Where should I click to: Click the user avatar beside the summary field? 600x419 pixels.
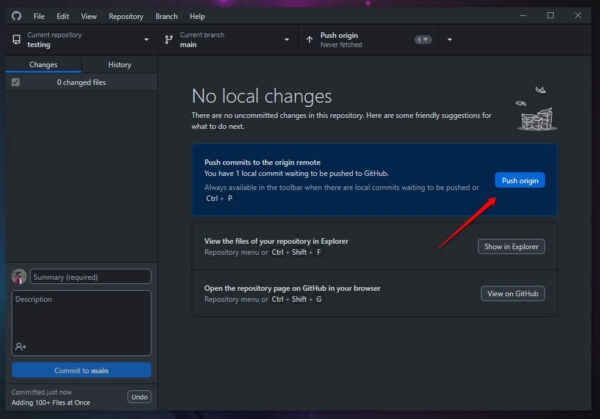coord(19,276)
